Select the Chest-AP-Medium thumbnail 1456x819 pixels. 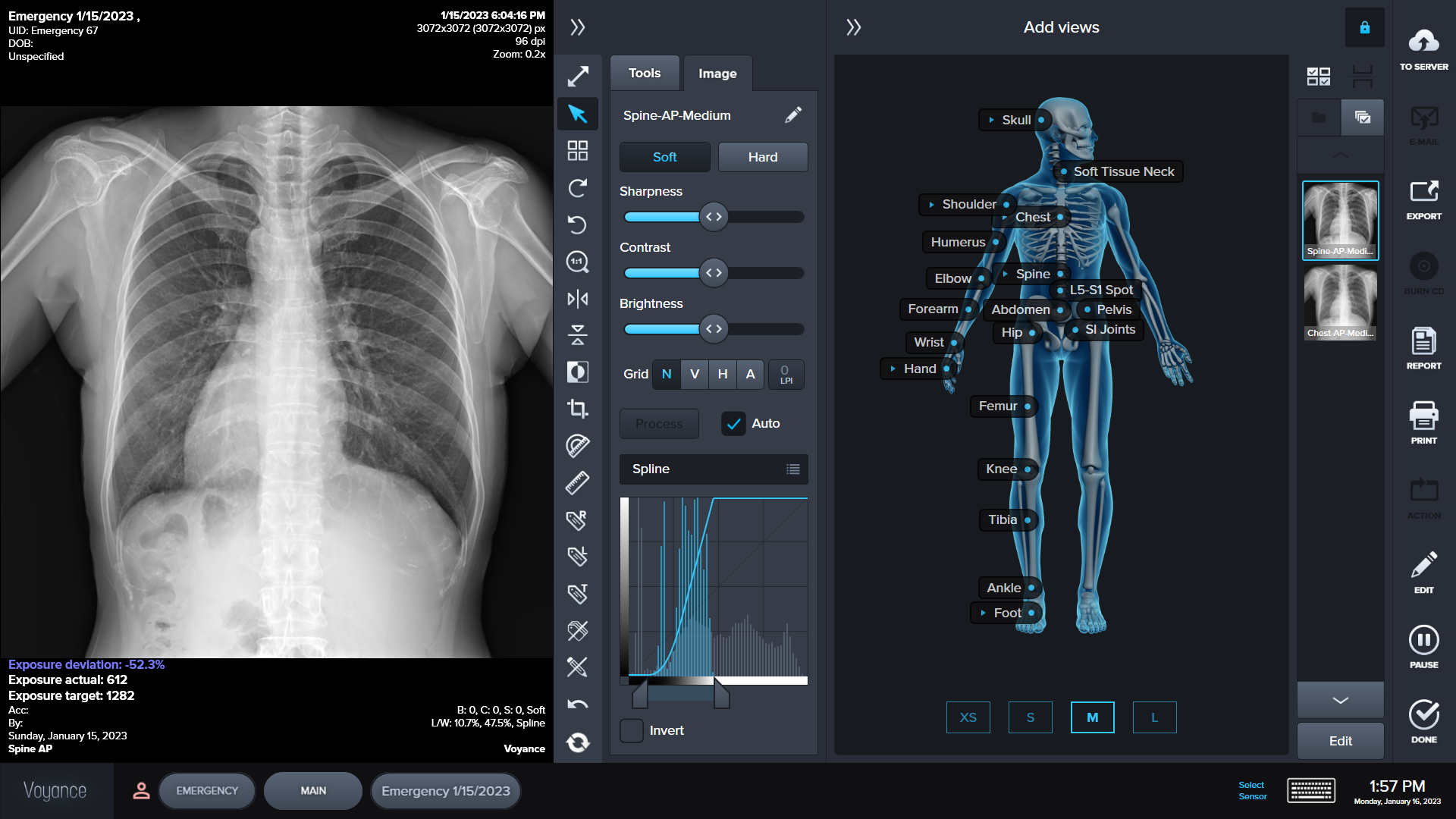pyautogui.click(x=1340, y=303)
